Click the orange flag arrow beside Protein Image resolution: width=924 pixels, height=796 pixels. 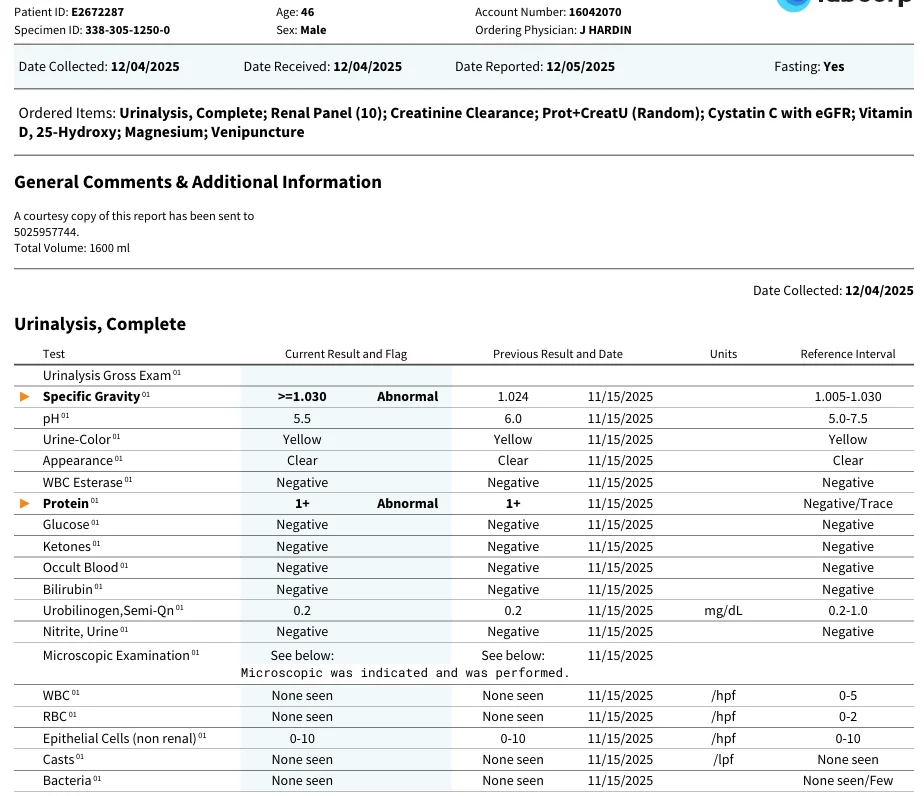coord(25,503)
